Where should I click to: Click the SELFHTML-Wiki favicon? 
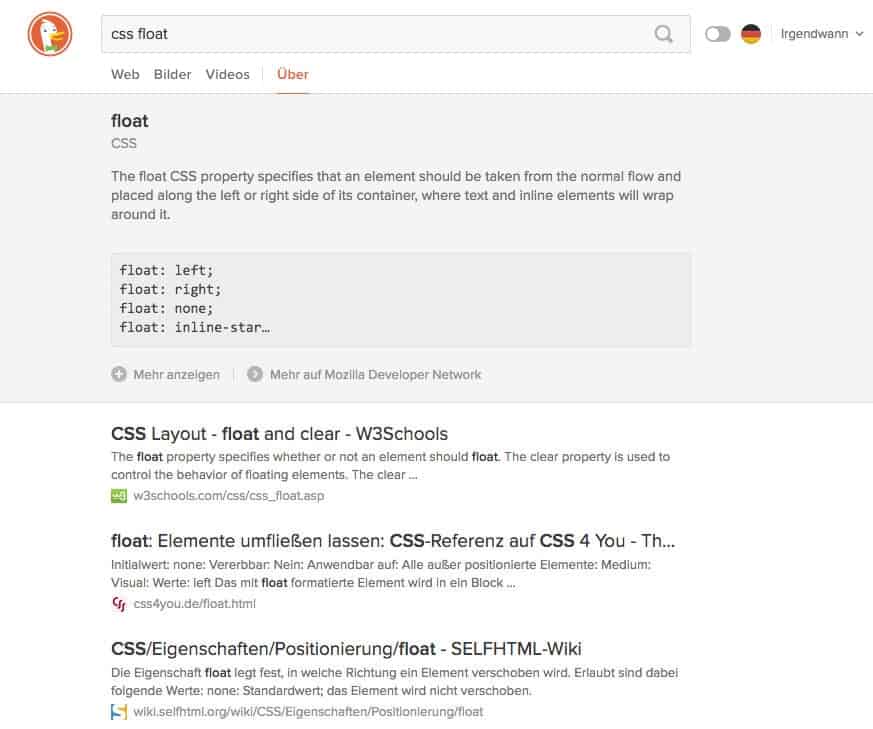117,711
